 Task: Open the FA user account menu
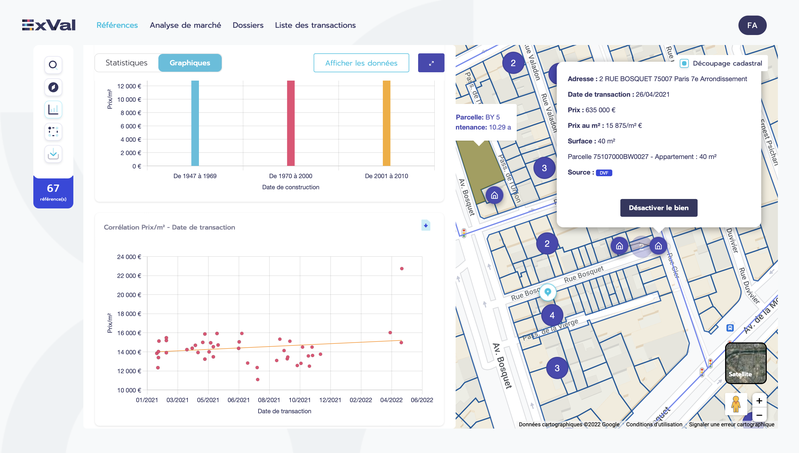pyautogui.click(x=752, y=25)
